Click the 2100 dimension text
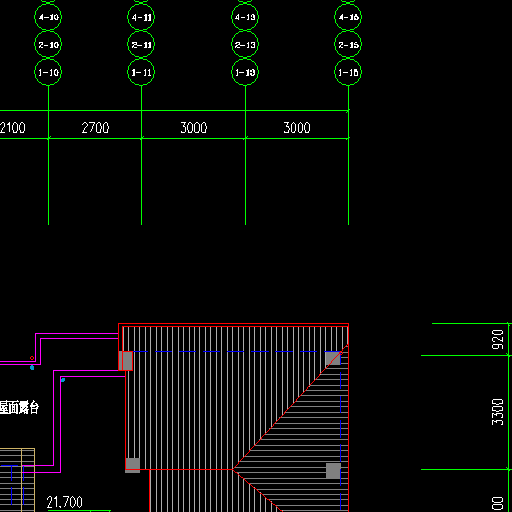Screen dimensions: 512x512 point(13,128)
